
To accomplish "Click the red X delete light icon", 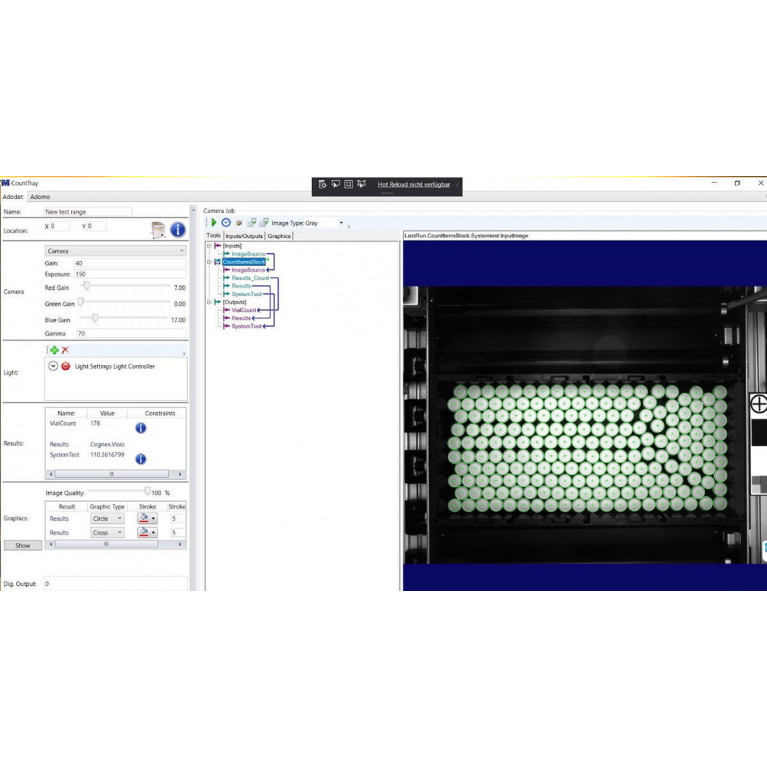I will [x=65, y=350].
